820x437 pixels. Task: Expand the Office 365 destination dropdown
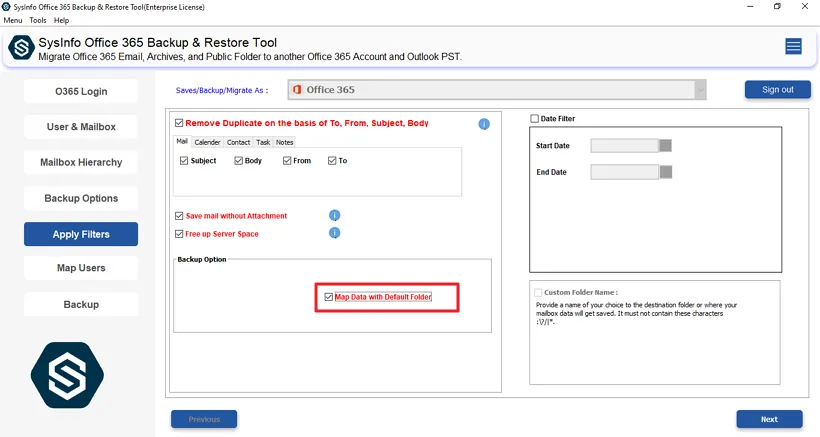(x=700, y=90)
